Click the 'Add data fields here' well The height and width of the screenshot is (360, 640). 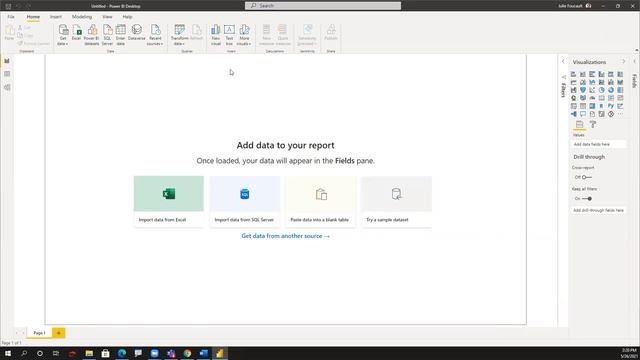point(598,144)
